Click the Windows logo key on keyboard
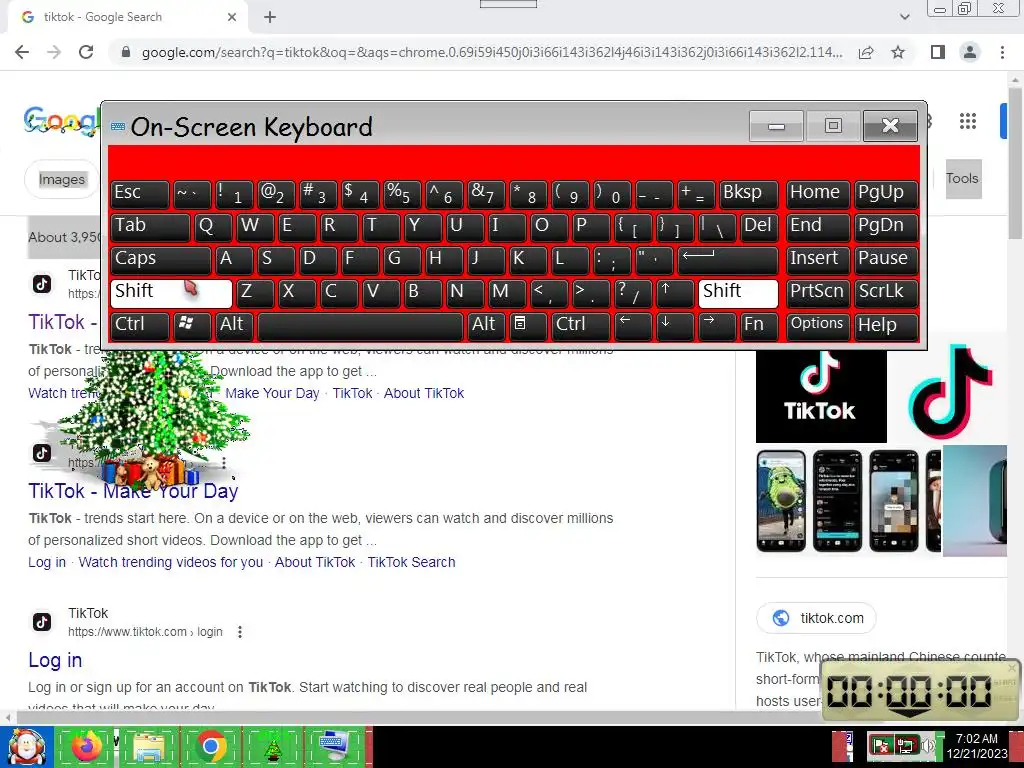The image size is (1024, 768). coord(191,325)
